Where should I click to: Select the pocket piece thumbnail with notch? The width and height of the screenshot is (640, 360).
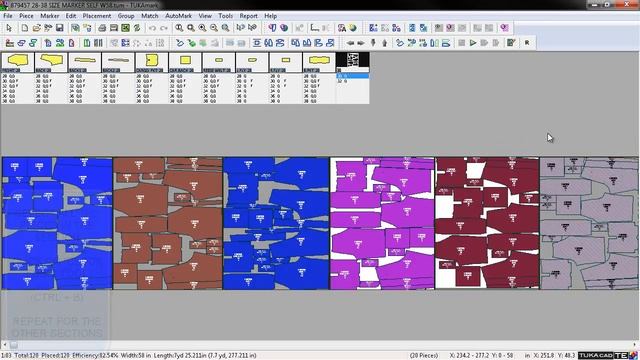tap(151, 62)
